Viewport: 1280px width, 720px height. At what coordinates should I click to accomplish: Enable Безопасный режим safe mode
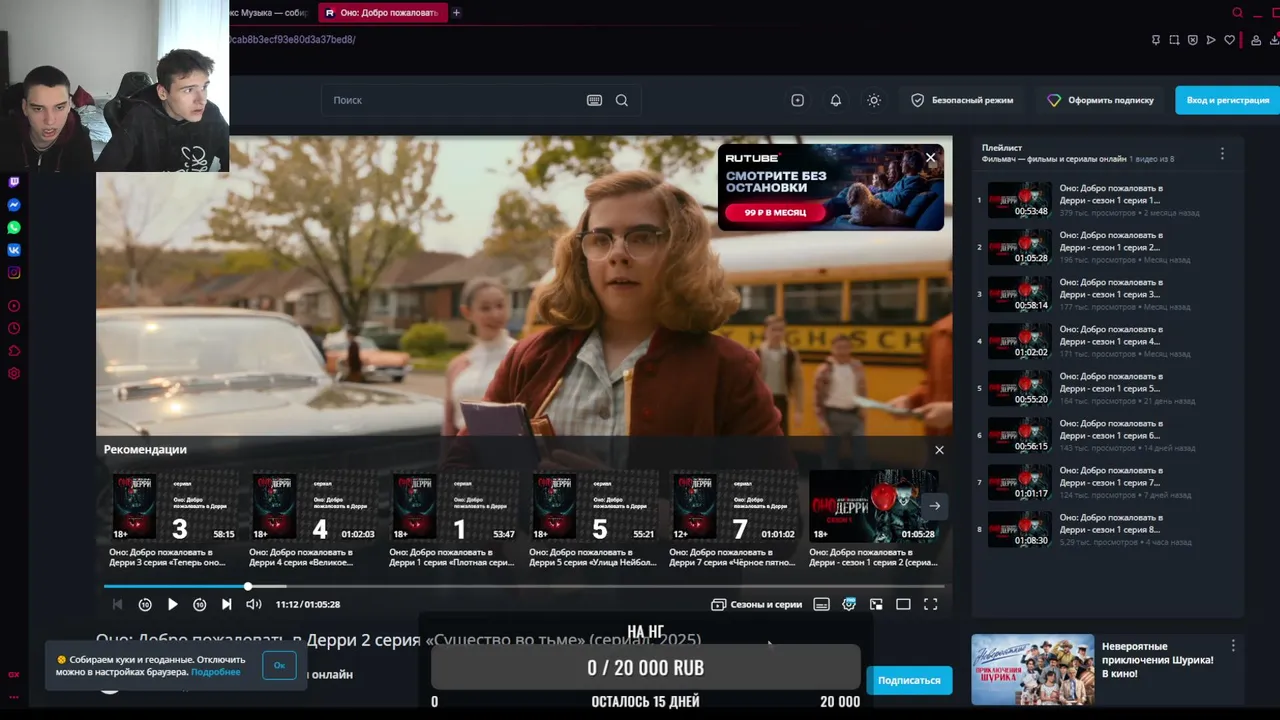(x=962, y=100)
